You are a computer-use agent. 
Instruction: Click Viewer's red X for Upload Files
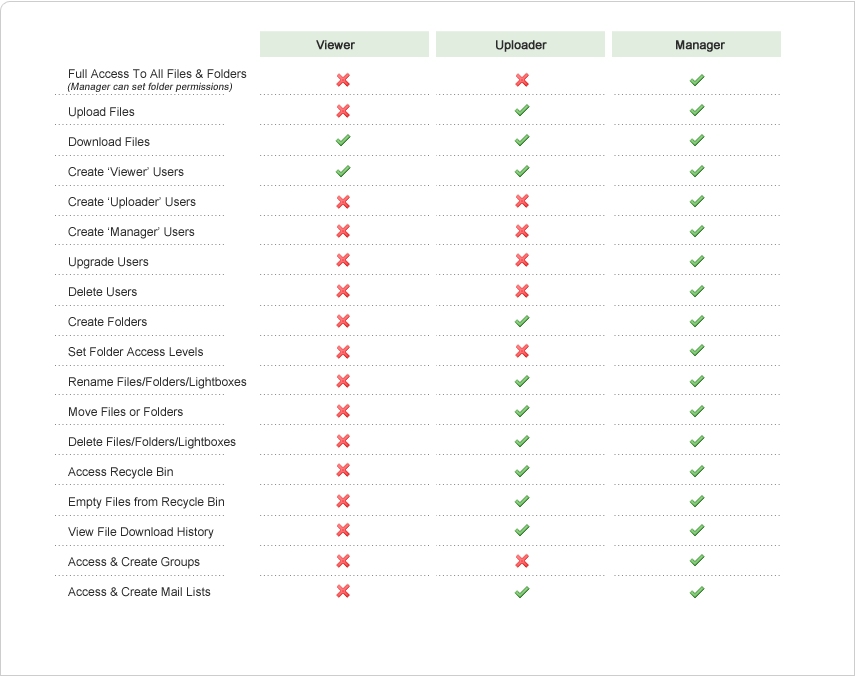pyautogui.click(x=343, y=111)
